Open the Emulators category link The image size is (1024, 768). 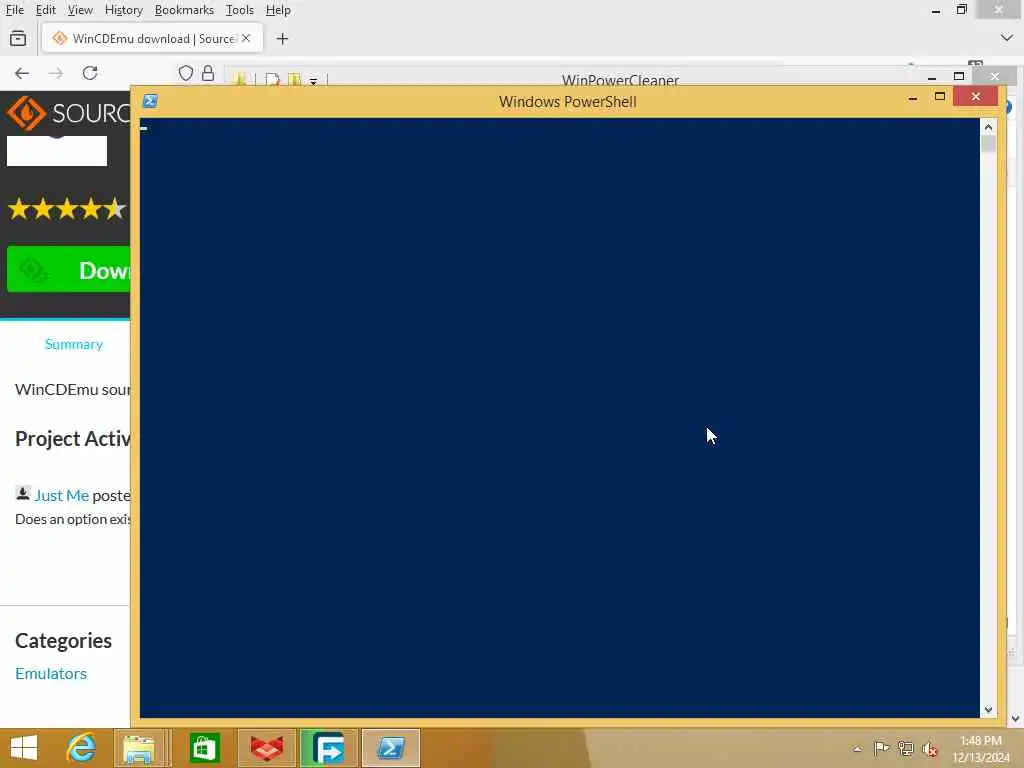[51, 673]
